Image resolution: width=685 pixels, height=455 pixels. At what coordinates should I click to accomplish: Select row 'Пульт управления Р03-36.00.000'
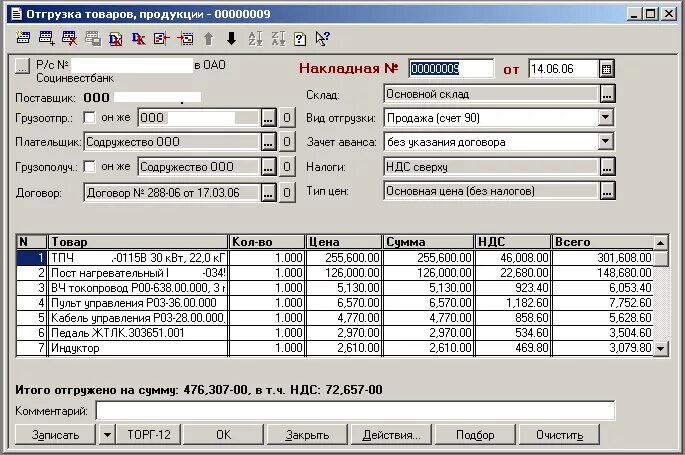click(335, 303)
